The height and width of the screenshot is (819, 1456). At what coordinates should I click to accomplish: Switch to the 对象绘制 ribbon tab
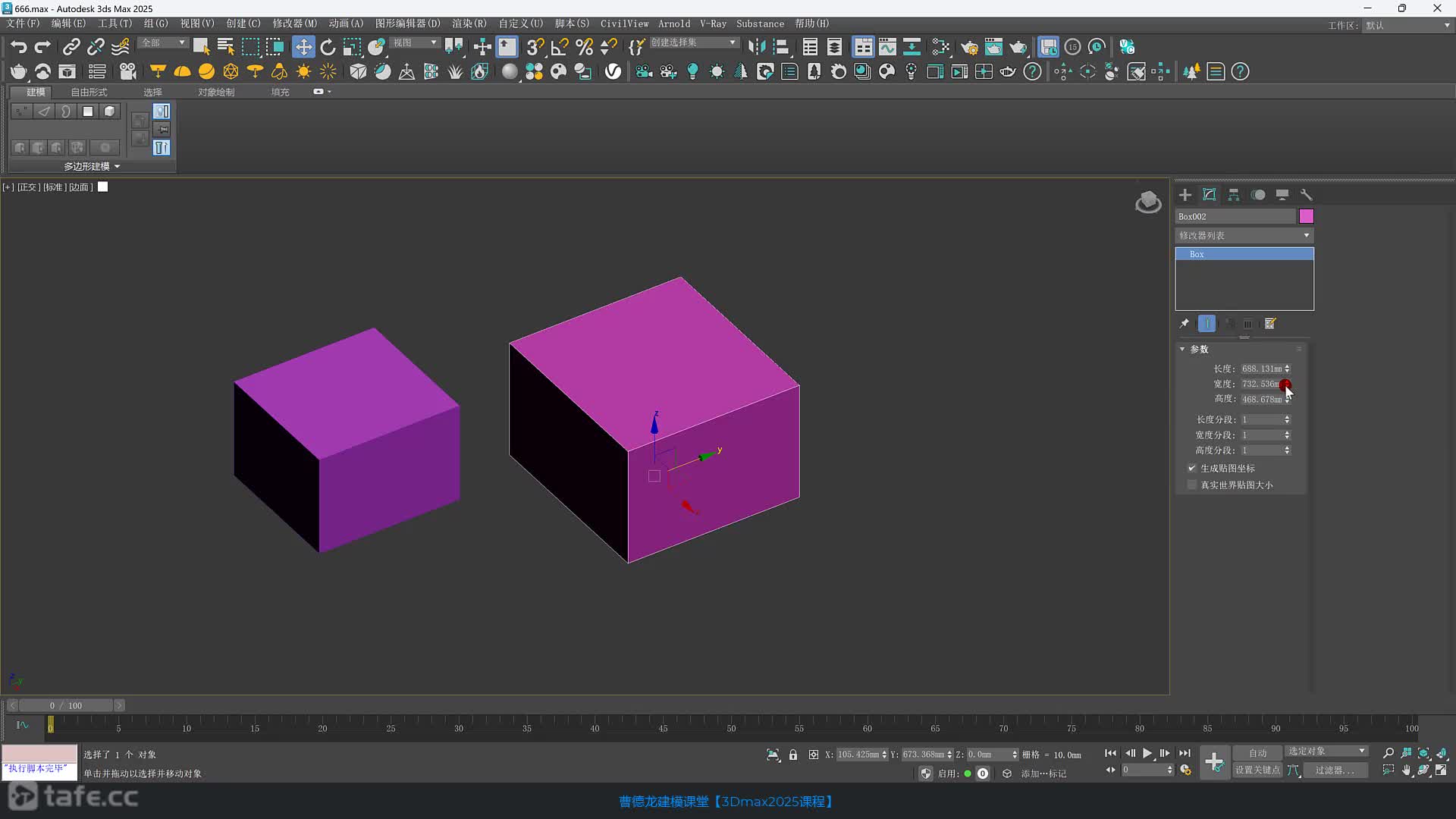(x=216, y=92)
